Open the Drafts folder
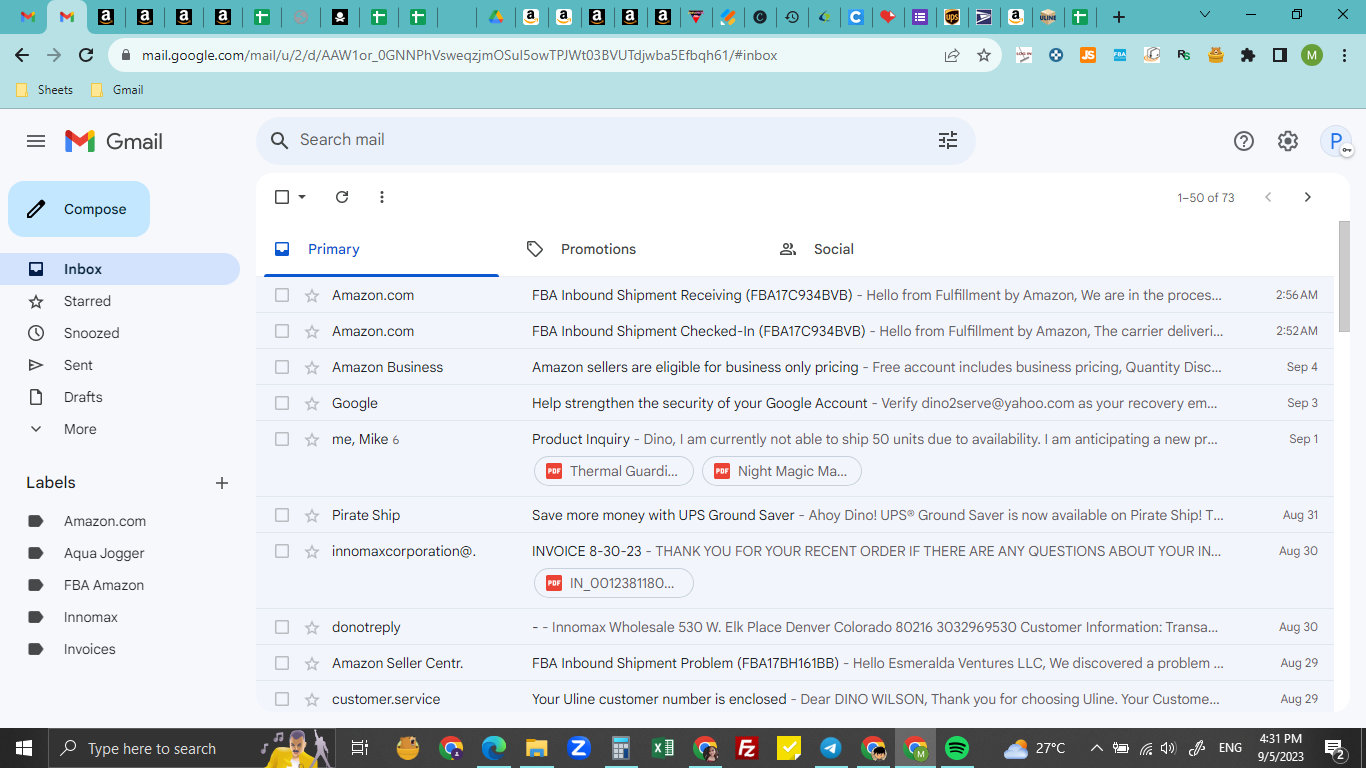This screenshot has width=1366, height=768. point(120,397)
